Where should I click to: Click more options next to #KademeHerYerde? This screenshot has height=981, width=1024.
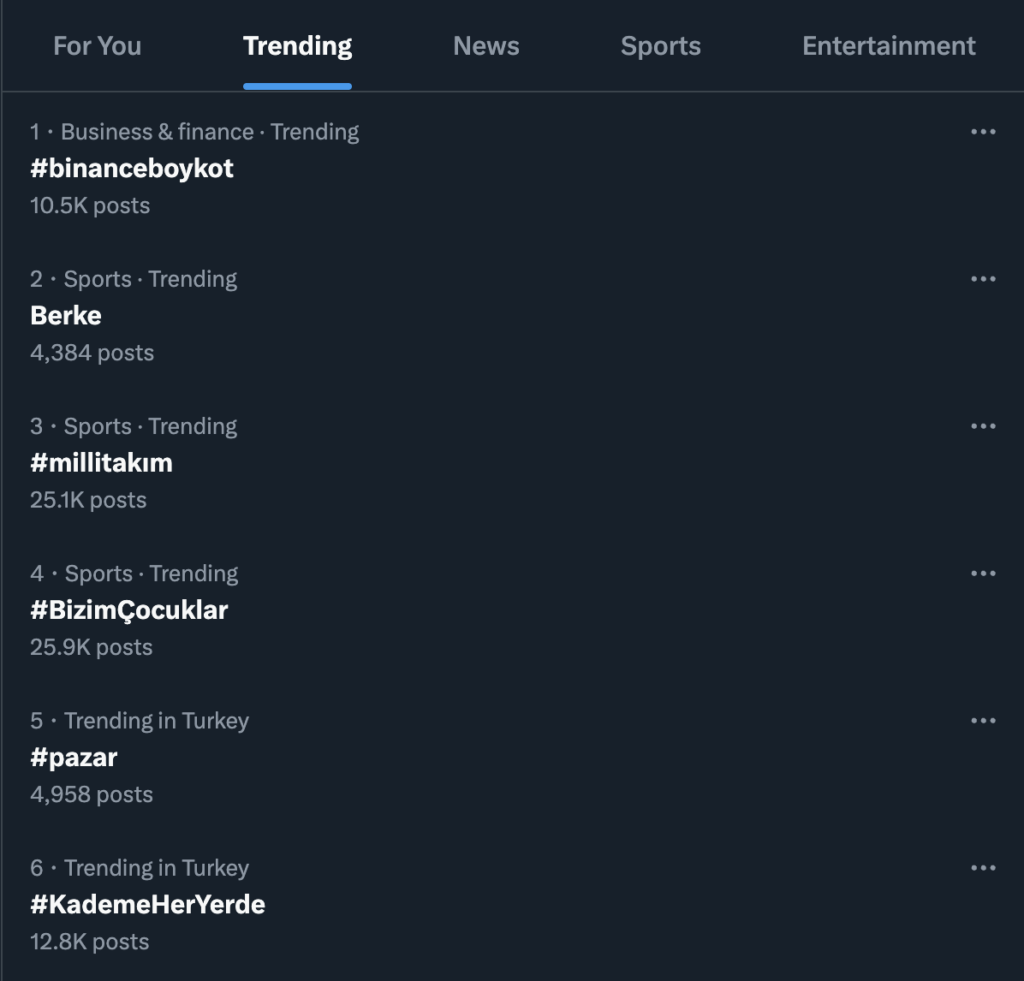coord(983,868)
